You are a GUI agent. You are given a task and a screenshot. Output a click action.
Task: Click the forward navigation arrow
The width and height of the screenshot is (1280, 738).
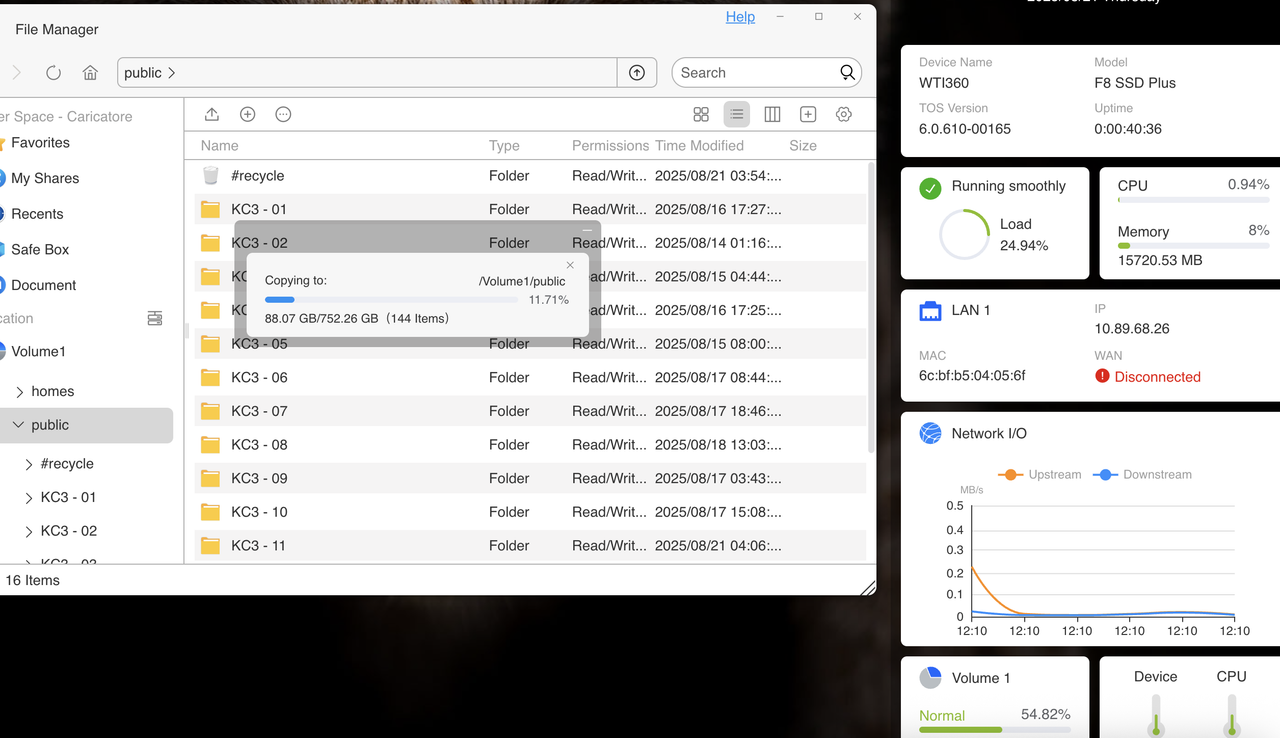click(16, 73)
